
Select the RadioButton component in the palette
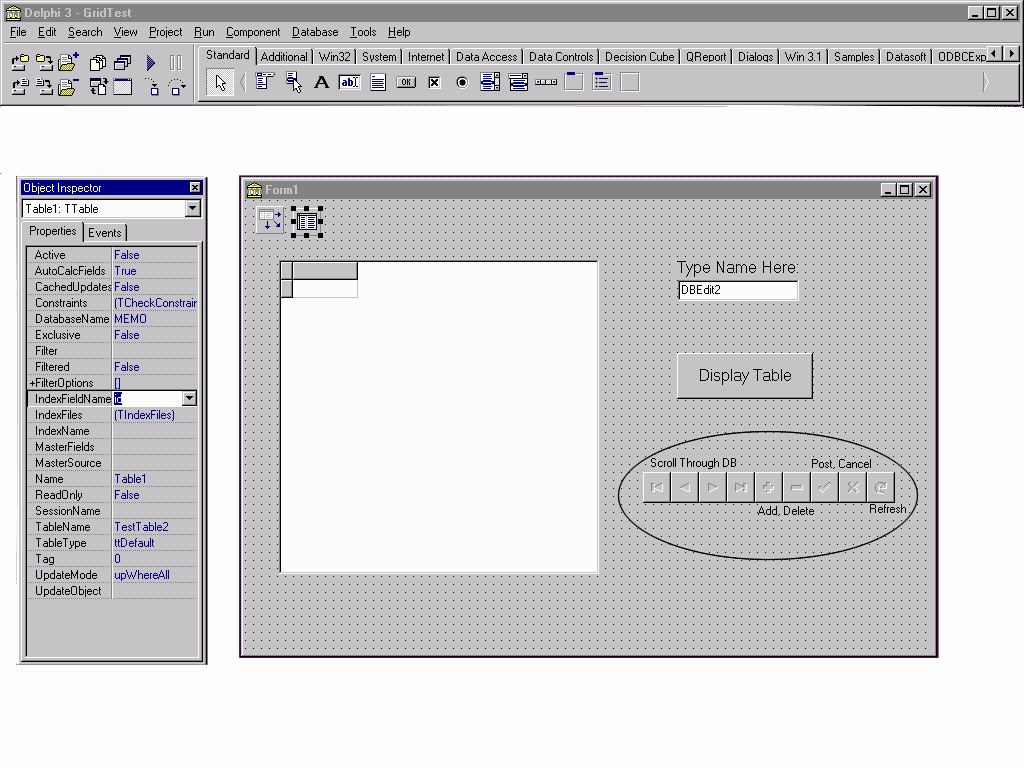click(462, 83)
